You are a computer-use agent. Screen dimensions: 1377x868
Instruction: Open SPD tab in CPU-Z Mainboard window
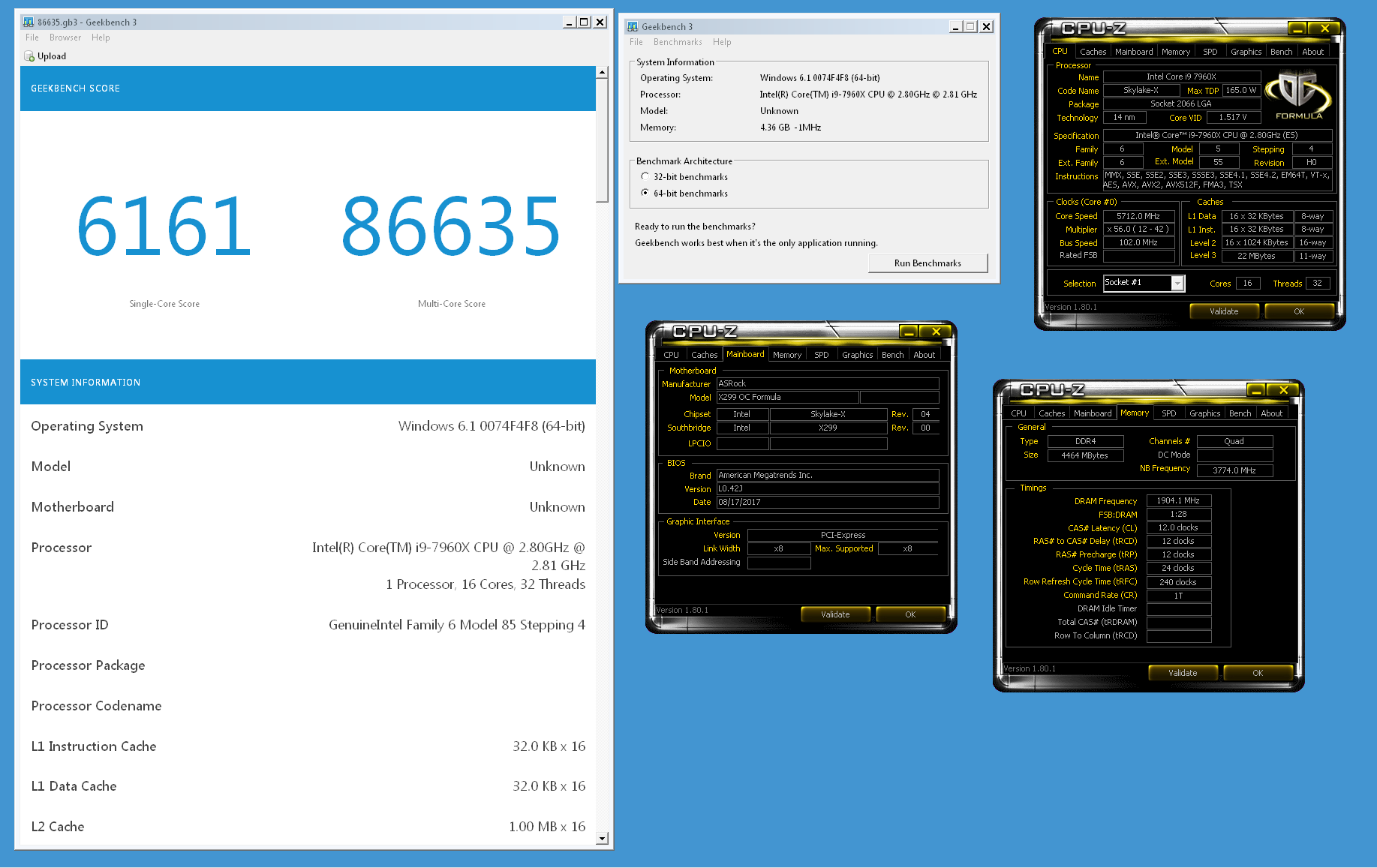tap(822, 355)
